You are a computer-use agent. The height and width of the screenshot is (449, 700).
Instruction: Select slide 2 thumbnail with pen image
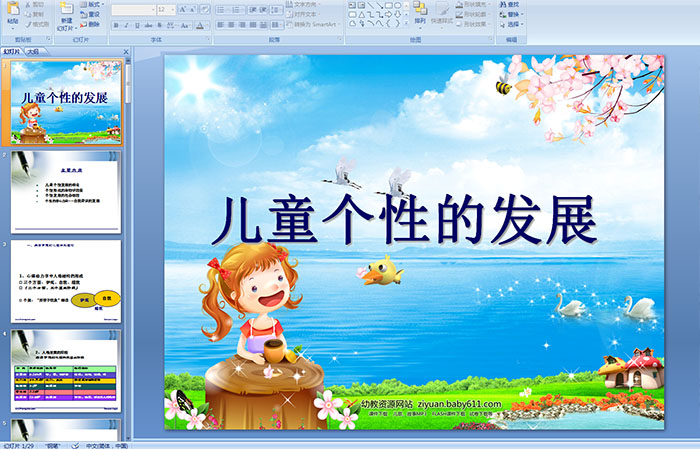(66, 191)
